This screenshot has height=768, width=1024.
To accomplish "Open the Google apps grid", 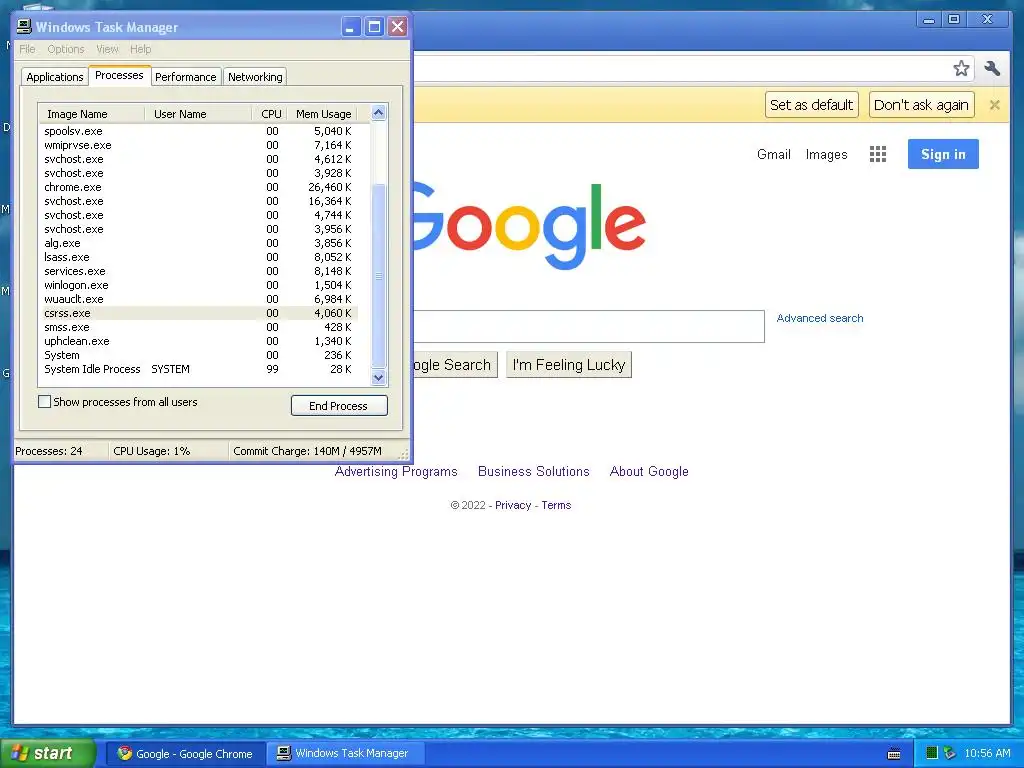I will tap(878, 154).
